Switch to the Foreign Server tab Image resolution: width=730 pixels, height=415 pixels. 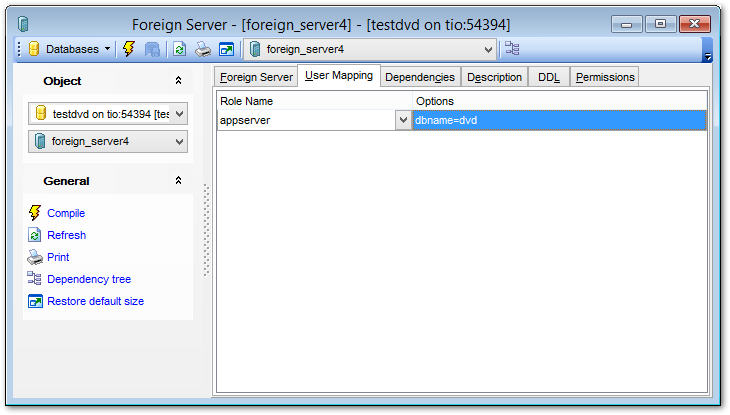click(x=256, y=77)
